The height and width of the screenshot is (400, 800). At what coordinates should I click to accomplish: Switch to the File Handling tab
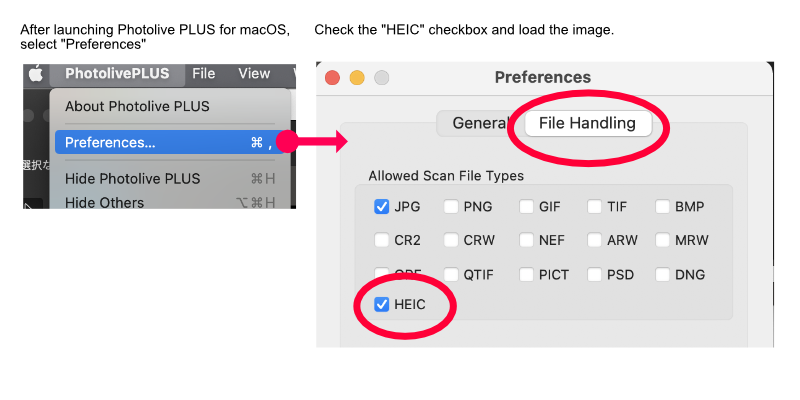(x=587, y=123)
